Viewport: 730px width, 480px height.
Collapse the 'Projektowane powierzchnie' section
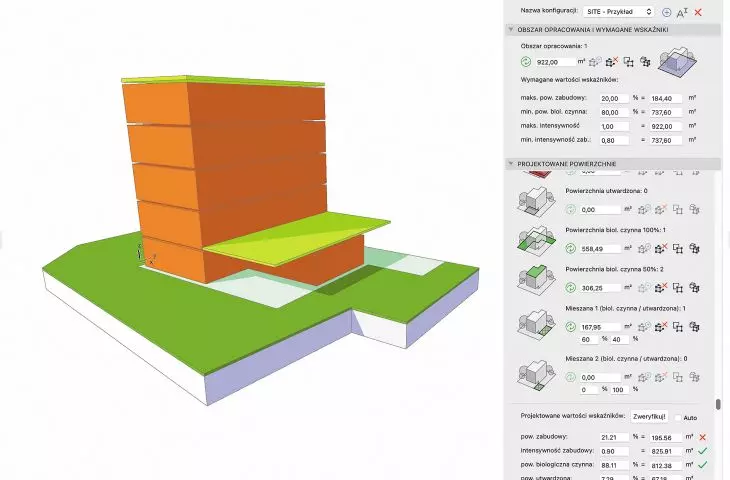pos(511,164)
